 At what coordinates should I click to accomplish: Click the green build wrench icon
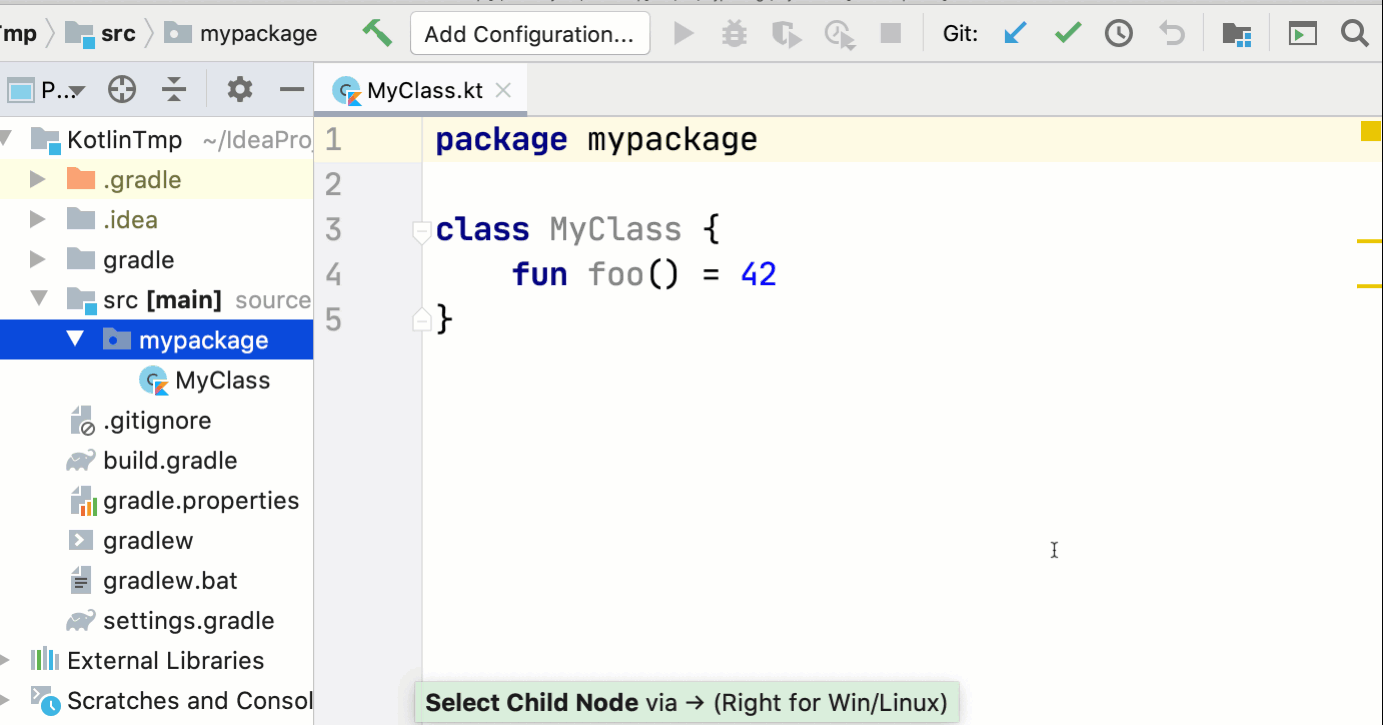click(377, 33)
